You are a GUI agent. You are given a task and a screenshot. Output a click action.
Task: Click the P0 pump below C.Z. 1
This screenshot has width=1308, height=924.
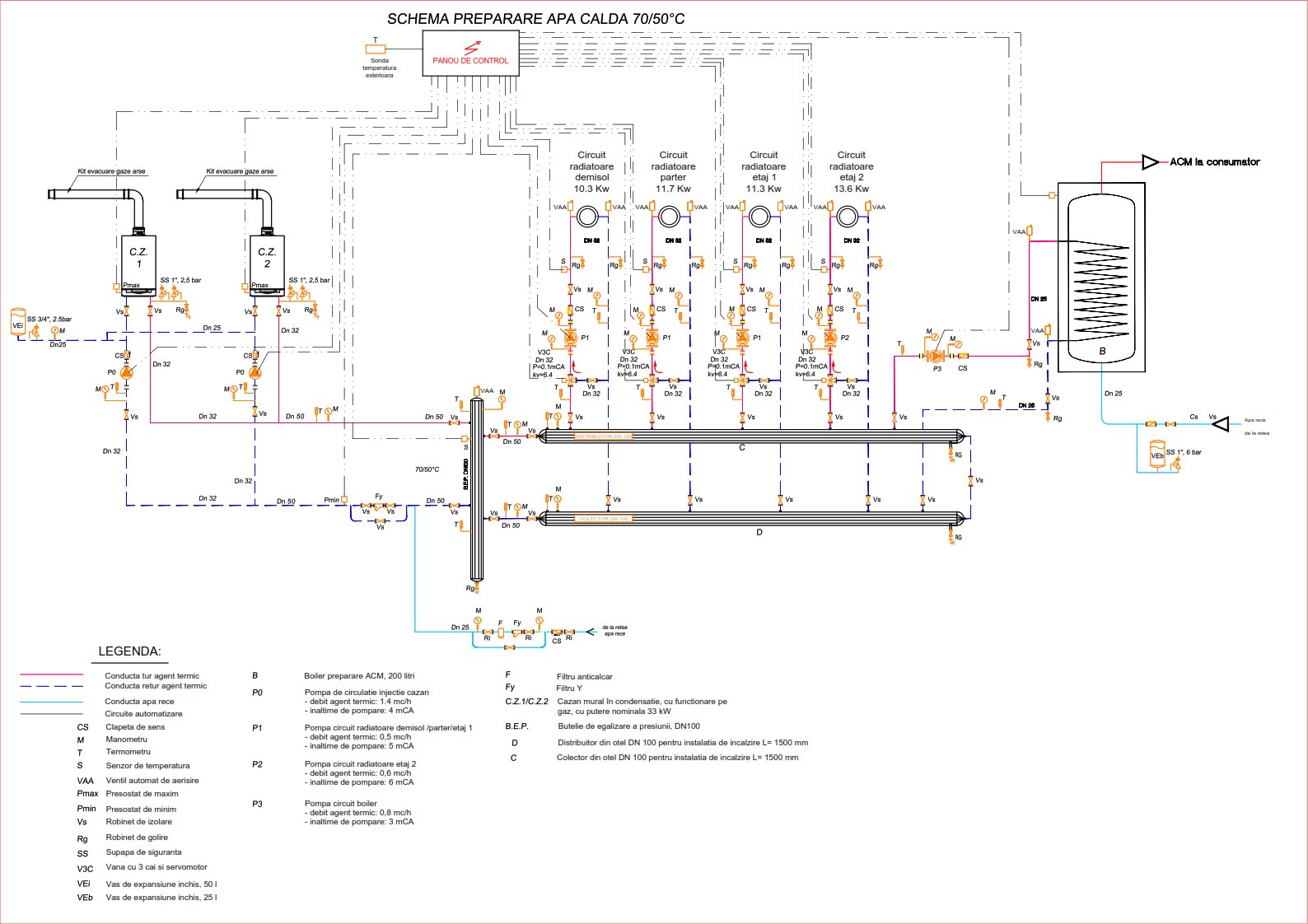[x=126, y=372]
